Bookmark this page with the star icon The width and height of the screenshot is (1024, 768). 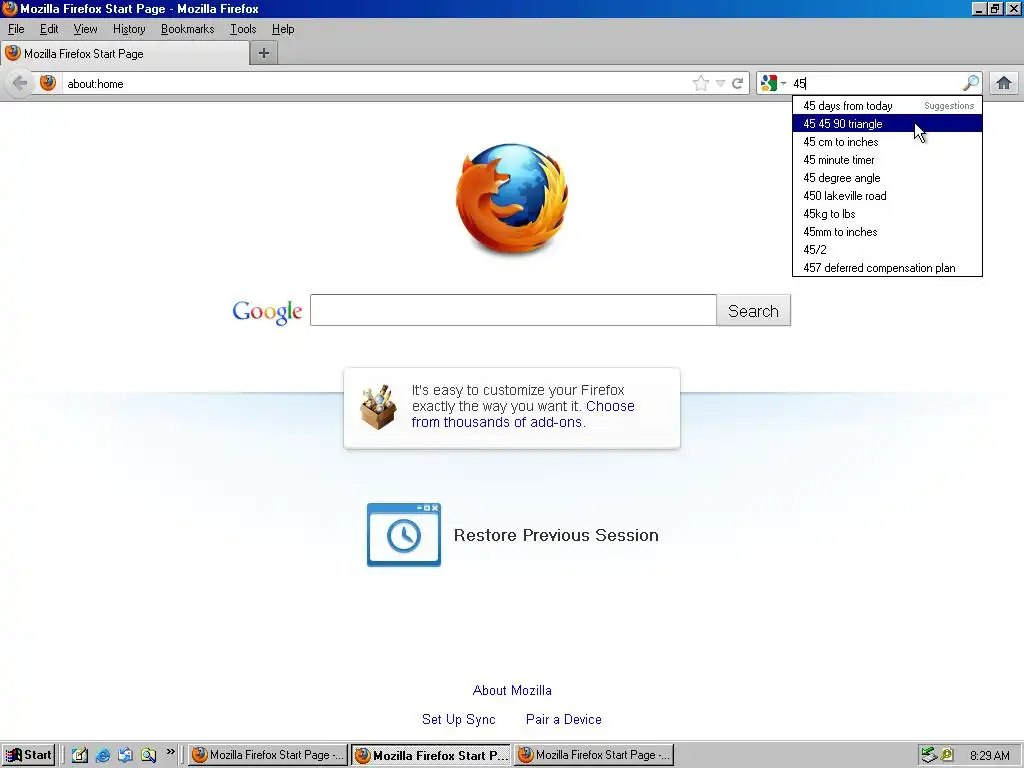(701, 83)
